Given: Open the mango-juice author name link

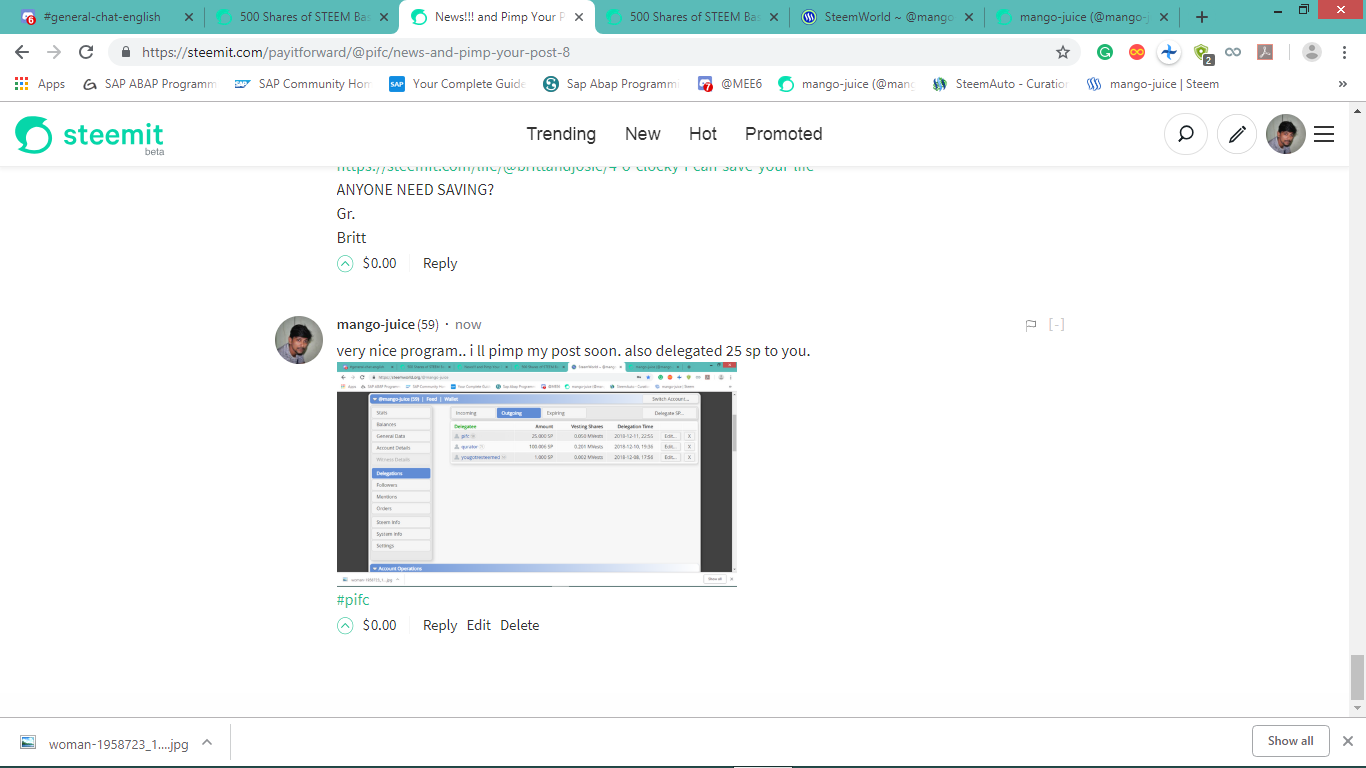Looking at the screenshot, I should pos(376,325).
